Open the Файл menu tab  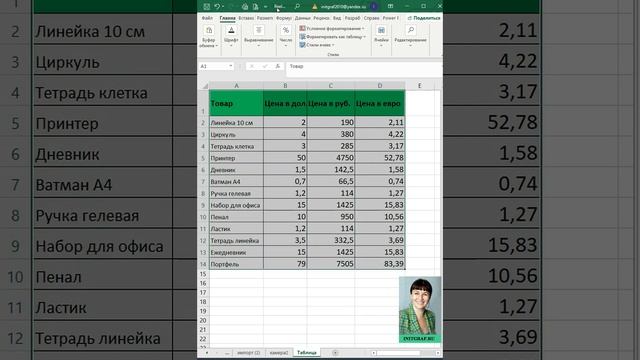(207, 18)
